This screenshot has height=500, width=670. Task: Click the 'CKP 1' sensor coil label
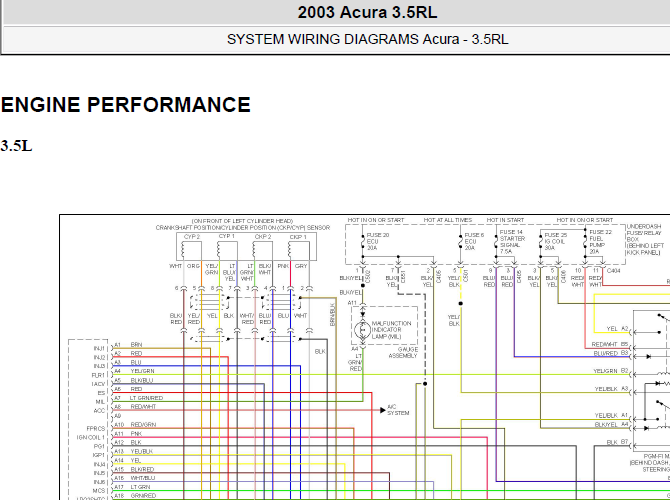point(298,236)
